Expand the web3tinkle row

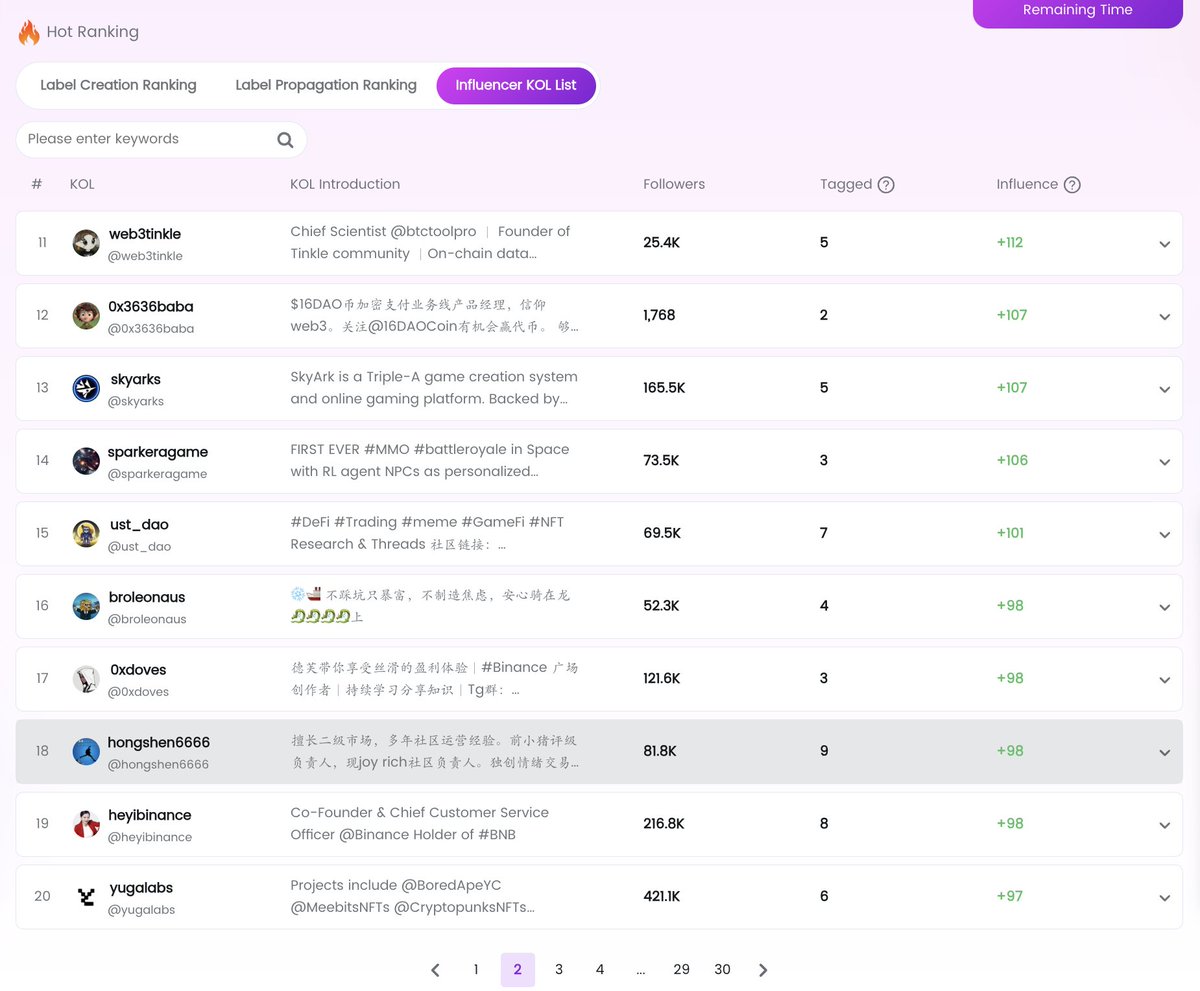(1164, 244)
